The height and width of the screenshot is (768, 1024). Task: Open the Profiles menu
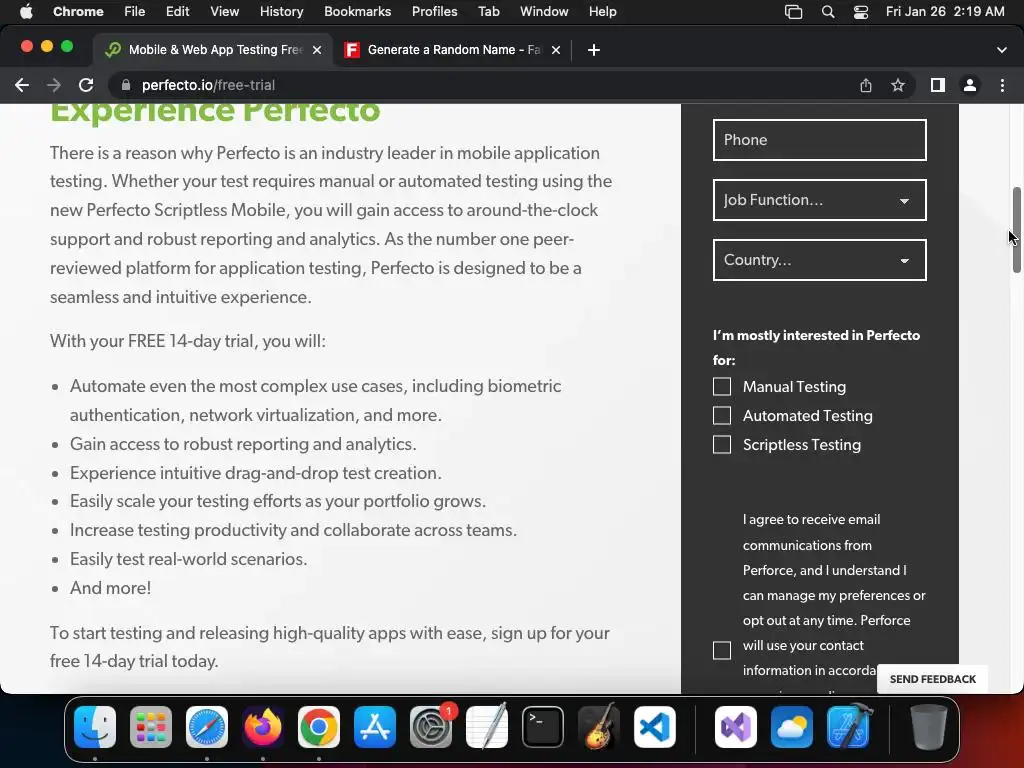click(434, 12)
